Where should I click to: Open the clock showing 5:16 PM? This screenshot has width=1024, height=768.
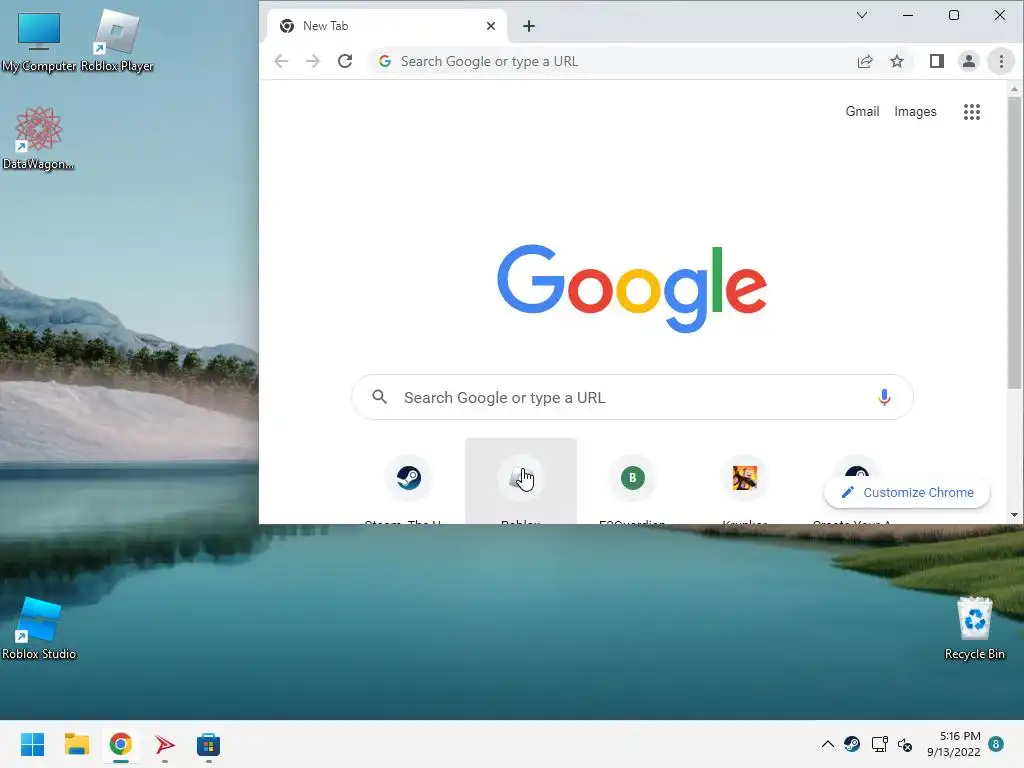tap(953, 744)
